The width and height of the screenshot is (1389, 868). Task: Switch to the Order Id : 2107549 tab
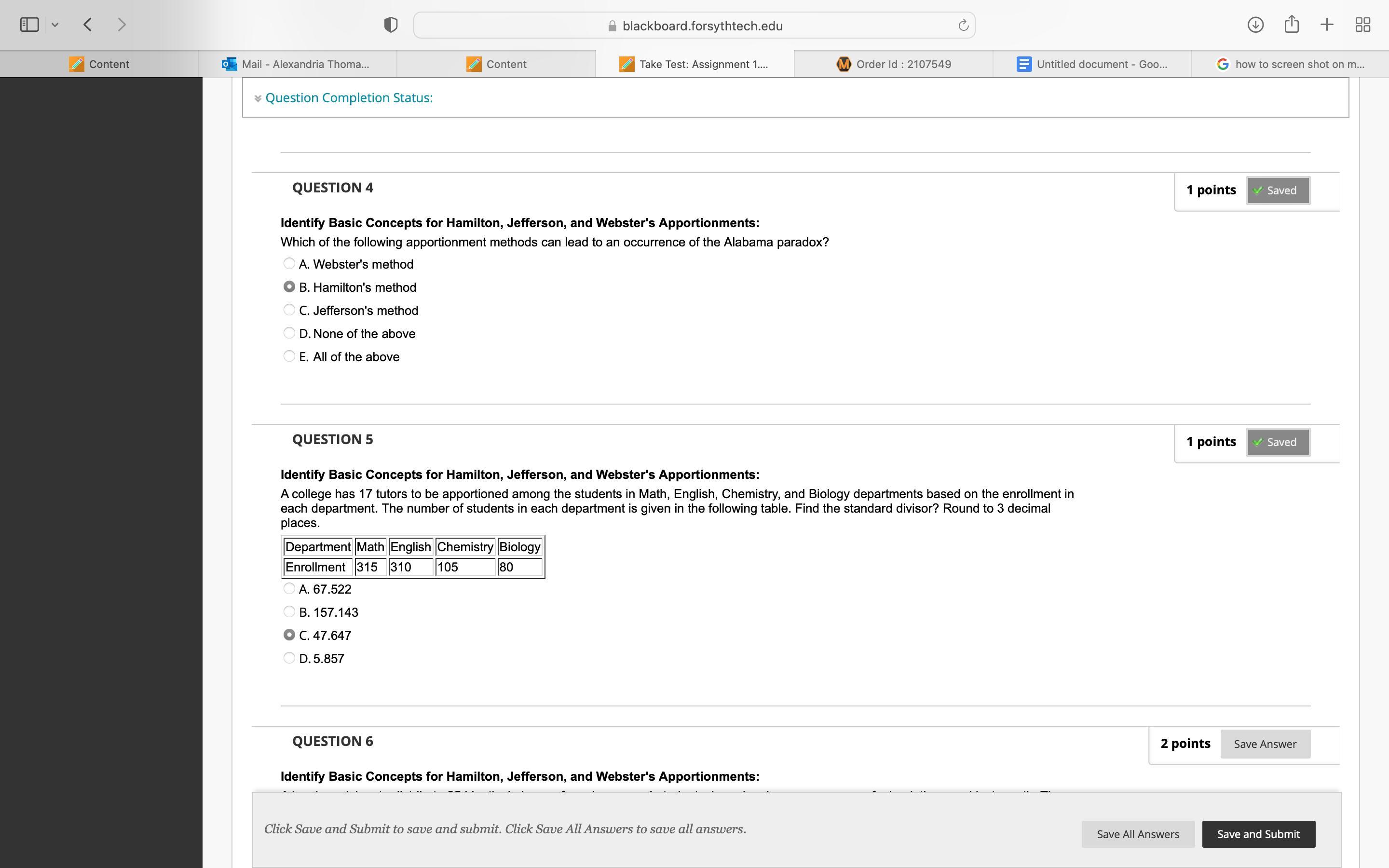tap(893, 64)
